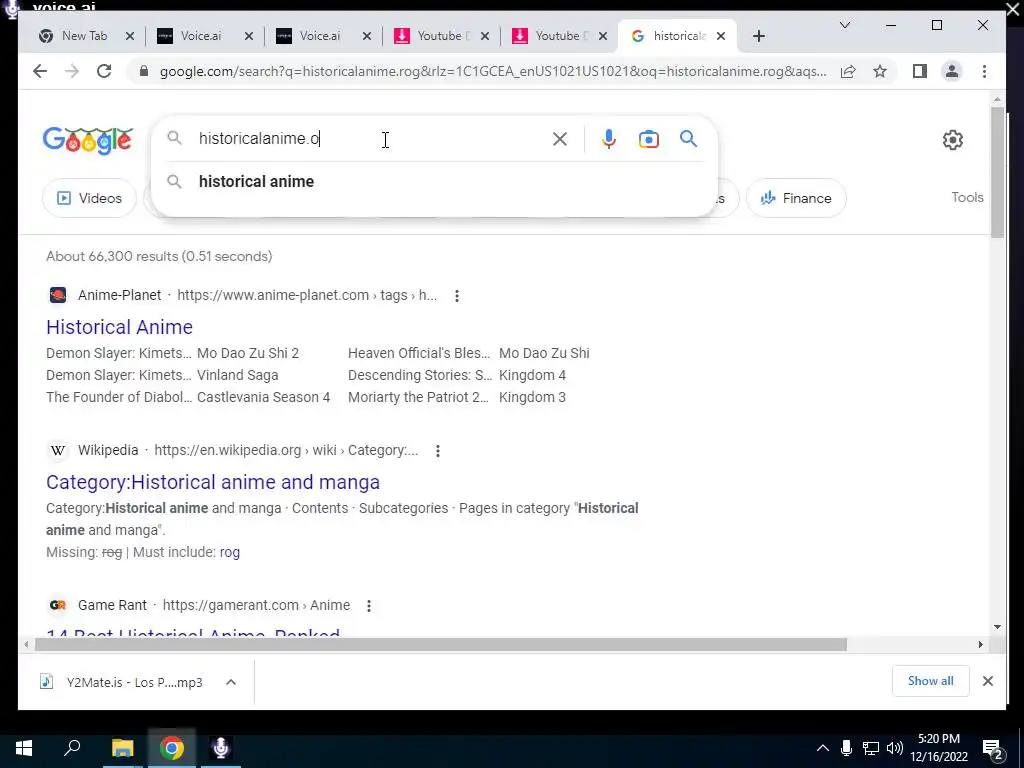Screen dimensions: 1024x768
Task: Open the Vinland Saga sitelink
Action: (x=238, y=376)
